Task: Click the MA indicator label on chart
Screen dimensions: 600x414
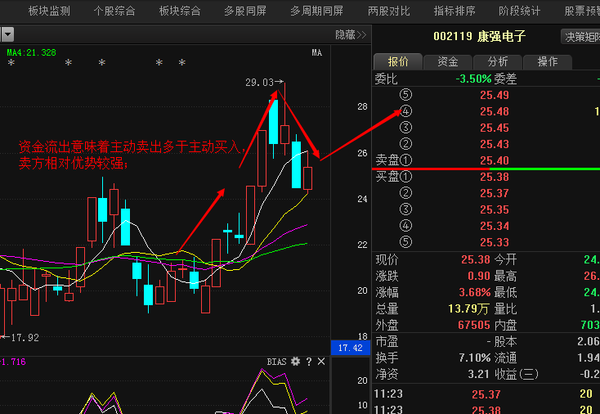Action: click(x=316, y=52)
